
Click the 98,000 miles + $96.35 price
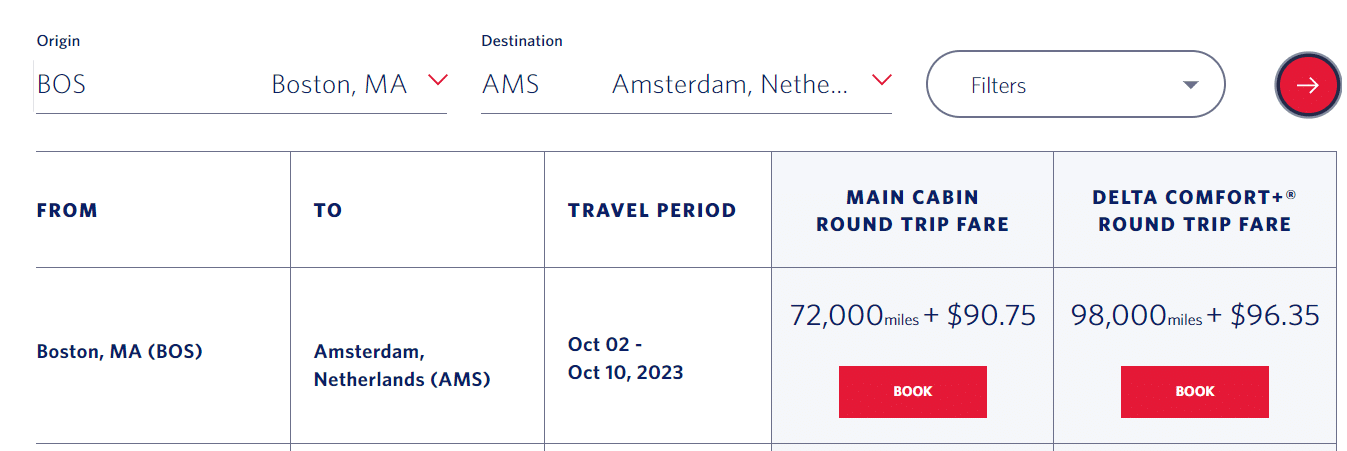(x=1194, y=316)
